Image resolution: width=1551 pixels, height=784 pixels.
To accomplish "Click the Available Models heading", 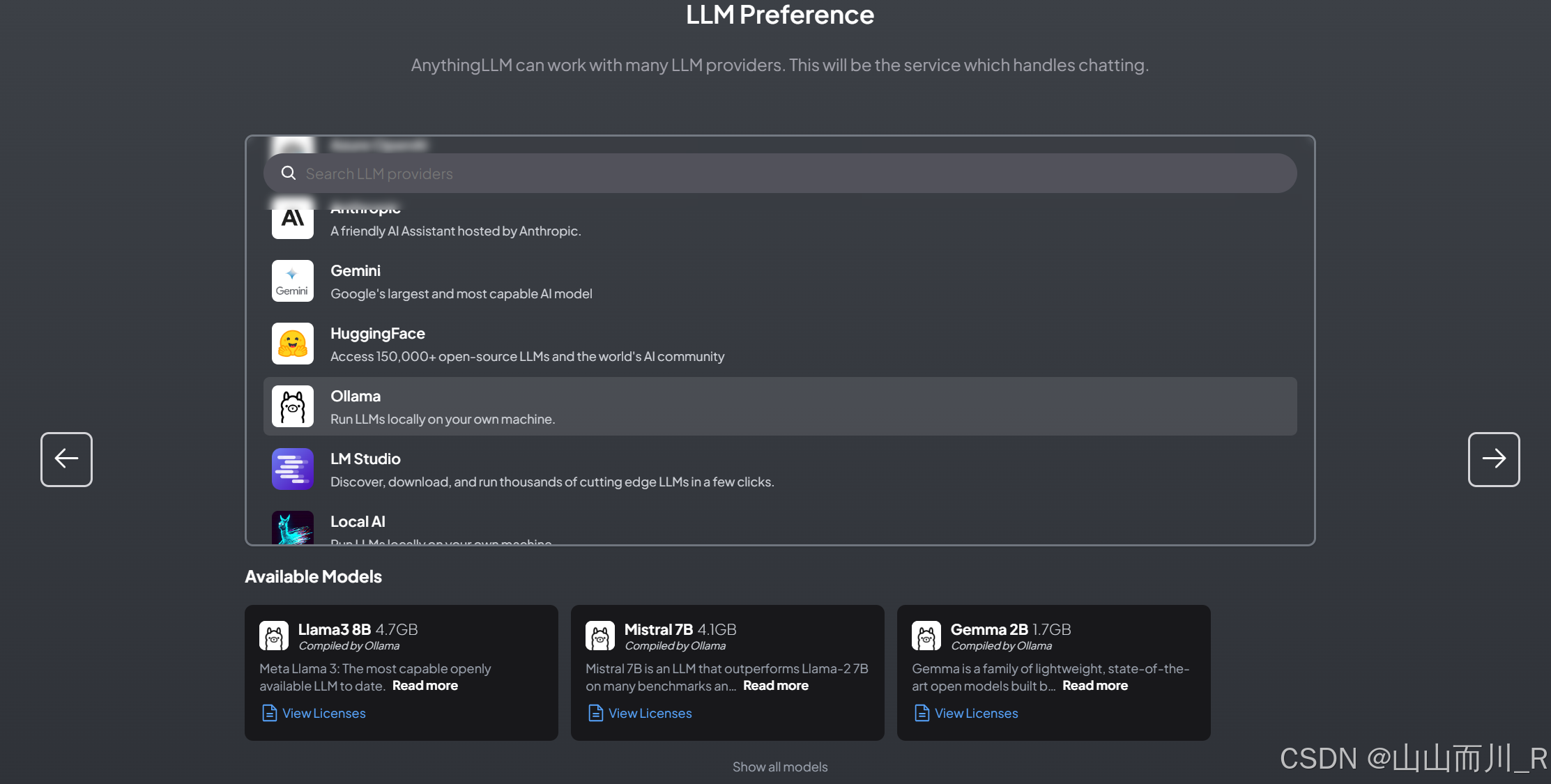I will pyautogui.click(x=313, y=577).
